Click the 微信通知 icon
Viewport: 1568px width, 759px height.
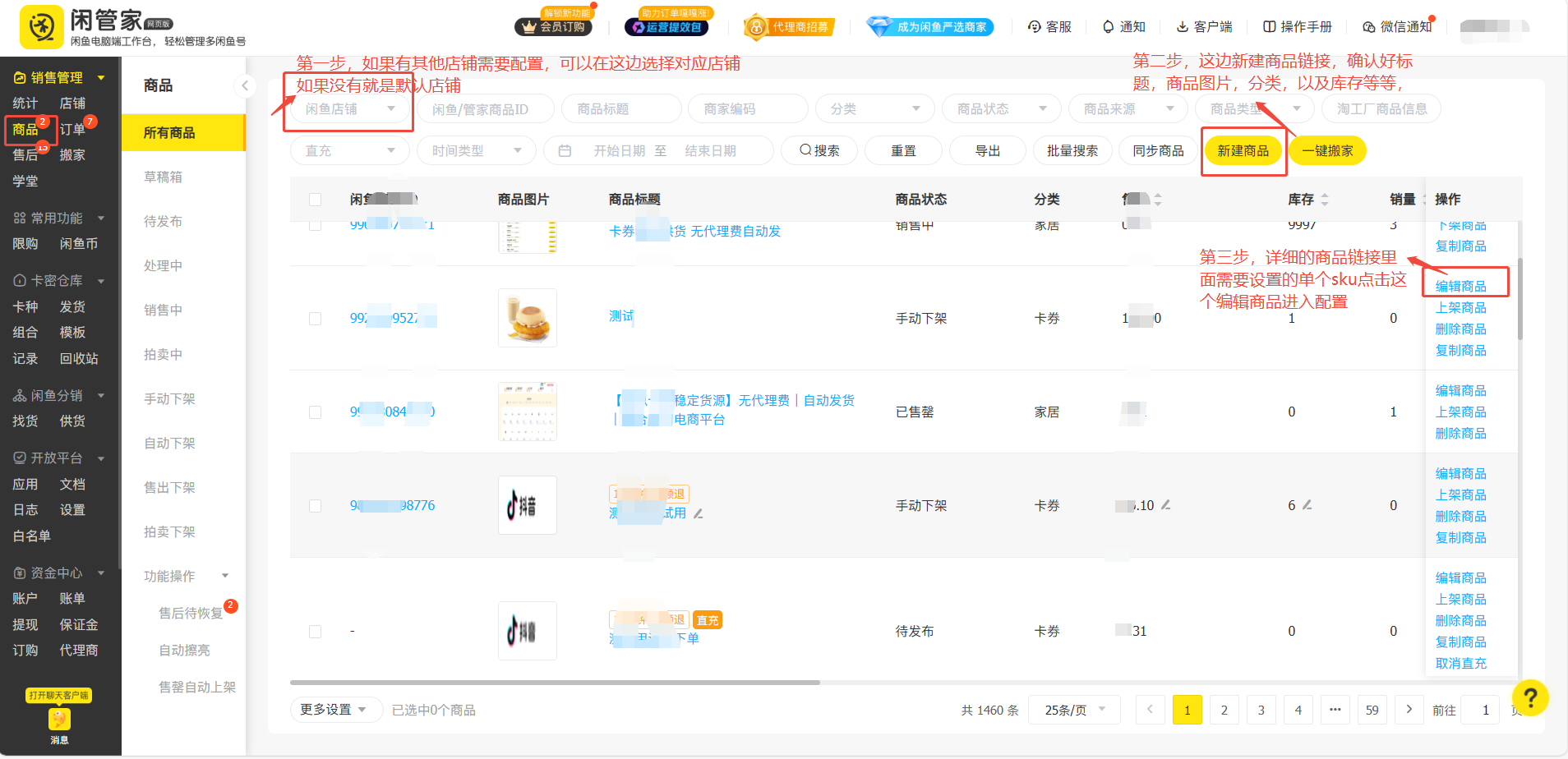point(1368,27)
